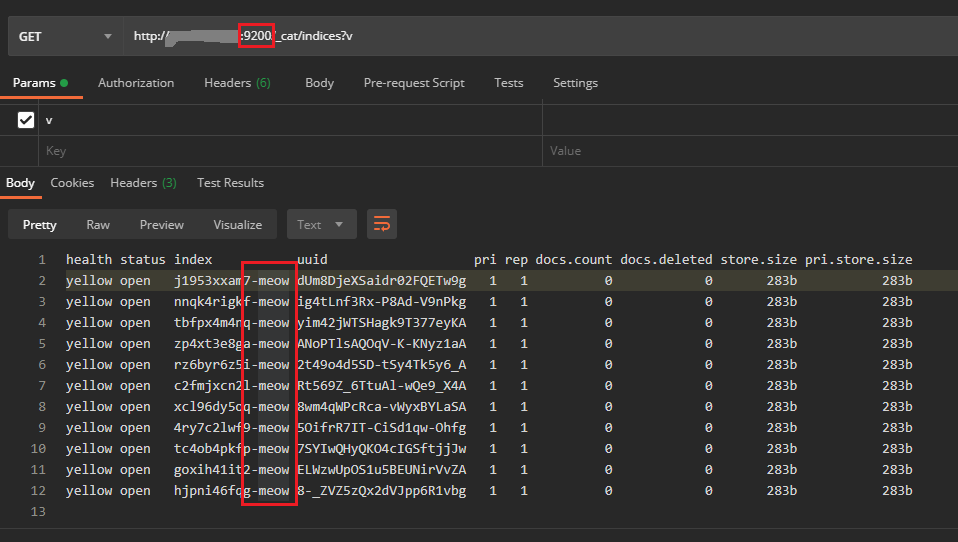Image resolution: width=958 pixels, height=542 pixels.
Task: Click the 'docs.count' column header text
Action: point(574,259)
